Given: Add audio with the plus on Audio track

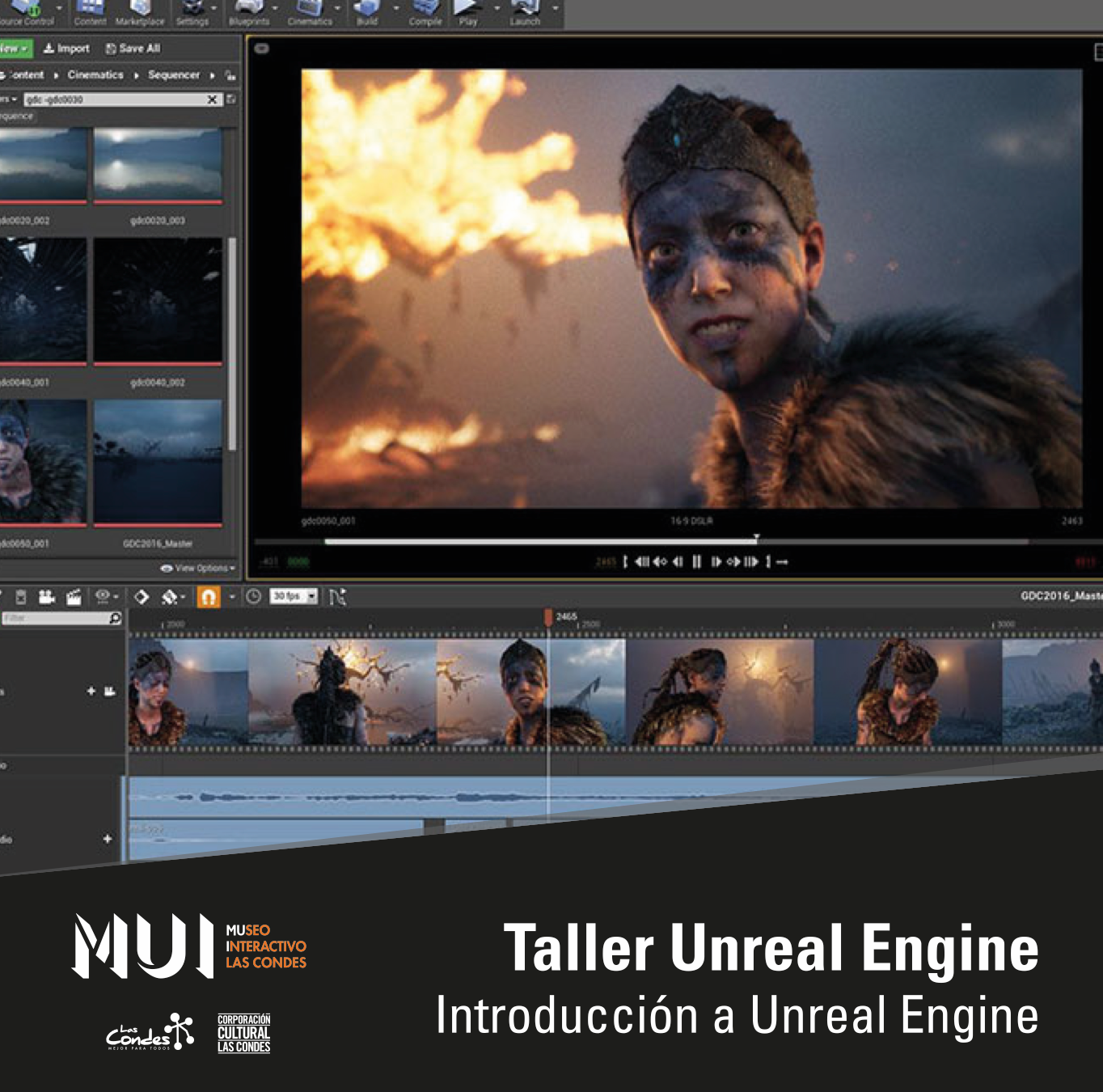Looking at the screenshot, I should (107, 839).
